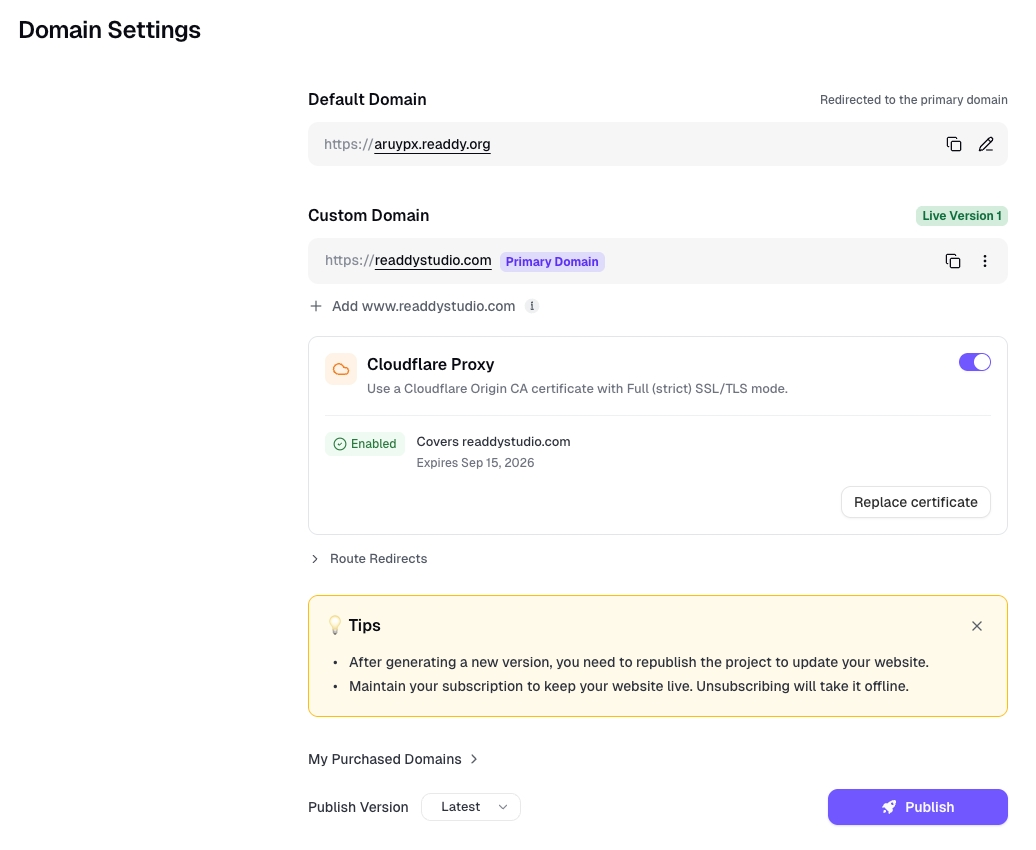Click the Publish button

(x=918, y=807)
